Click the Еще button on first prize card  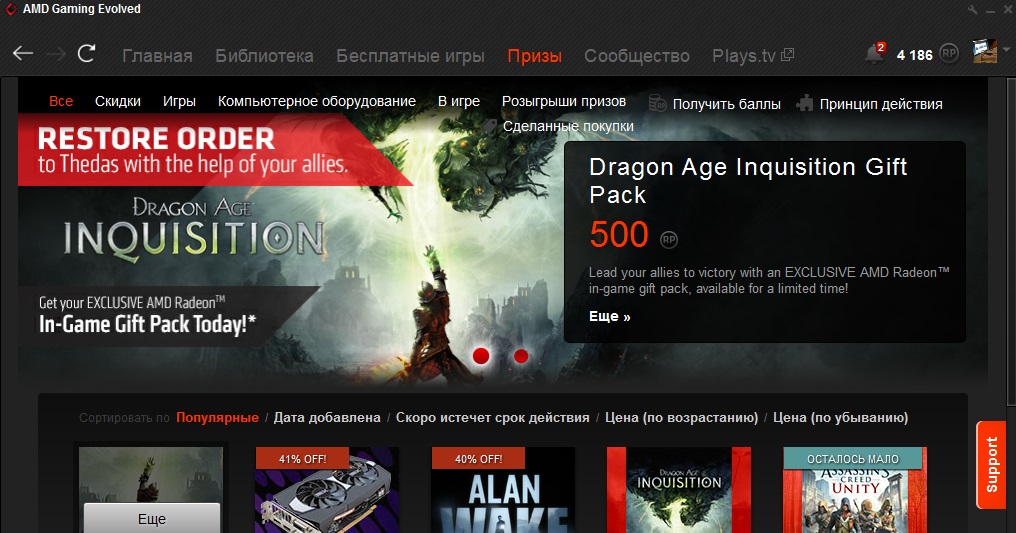[x=152, y=518]
